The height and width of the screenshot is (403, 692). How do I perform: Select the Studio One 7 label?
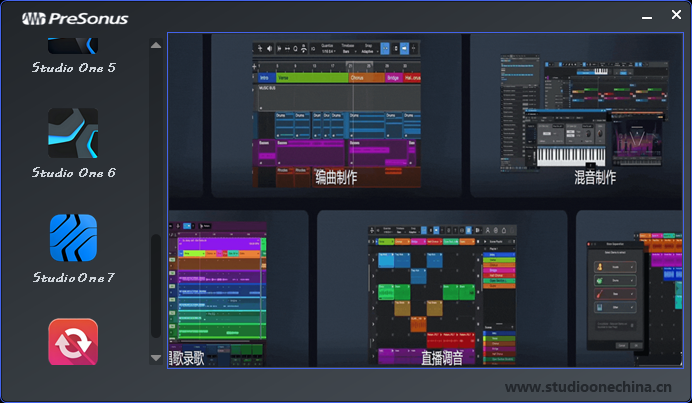coord(73,277)
